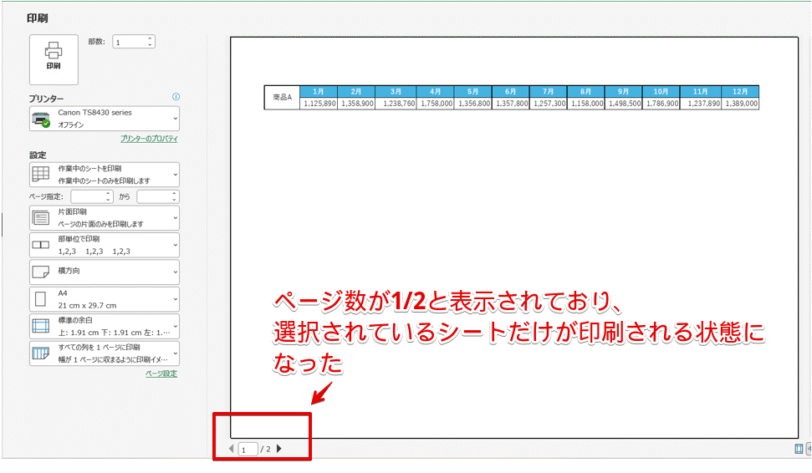Go to the next preview page arrow
This screenshot has width=812, height=473.
(x=279, y=449)
